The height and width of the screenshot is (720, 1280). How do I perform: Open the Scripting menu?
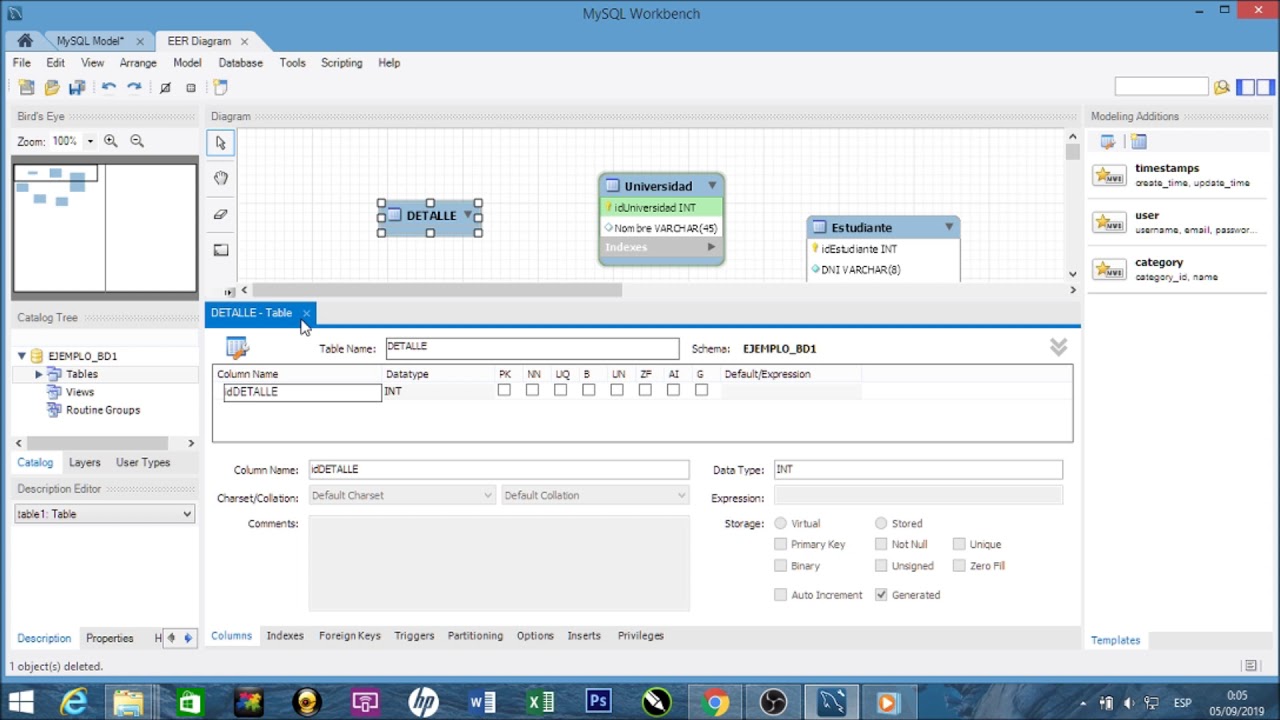[x=342, y=63]
